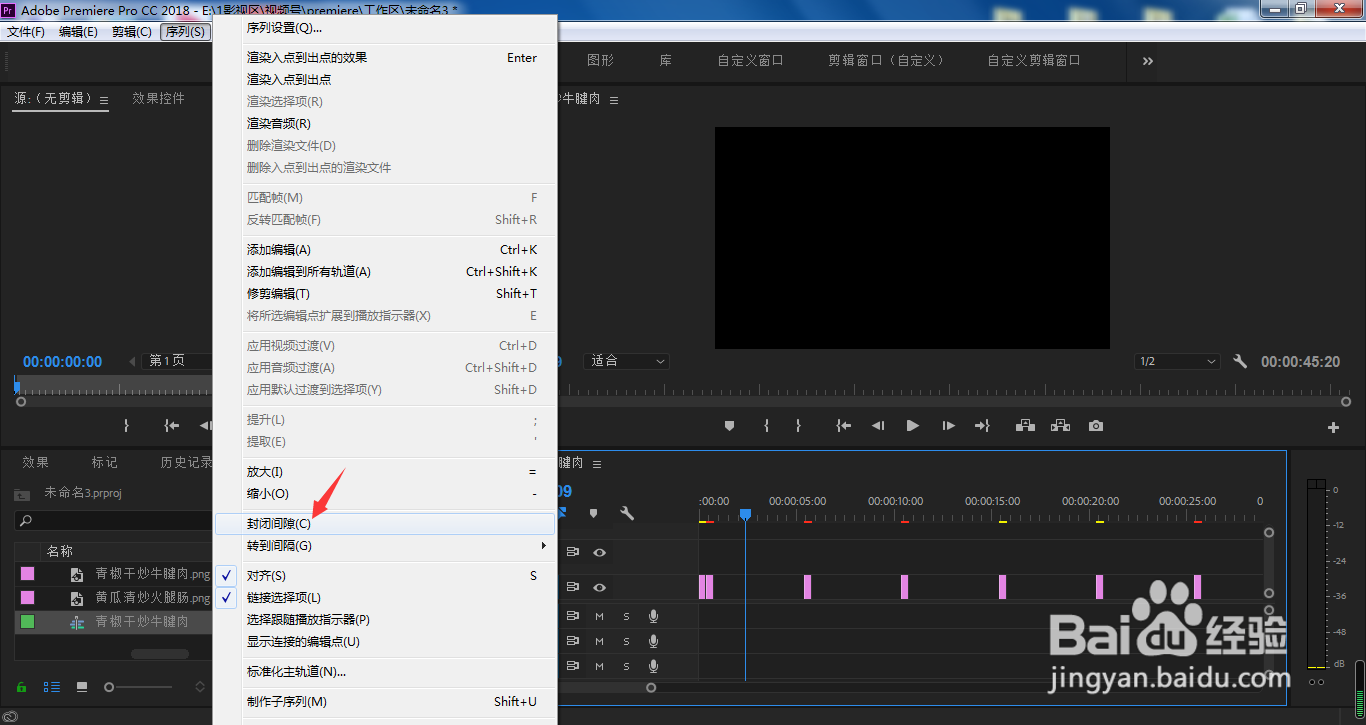Click Go to Out point in program monitor

tap(982, 425)
